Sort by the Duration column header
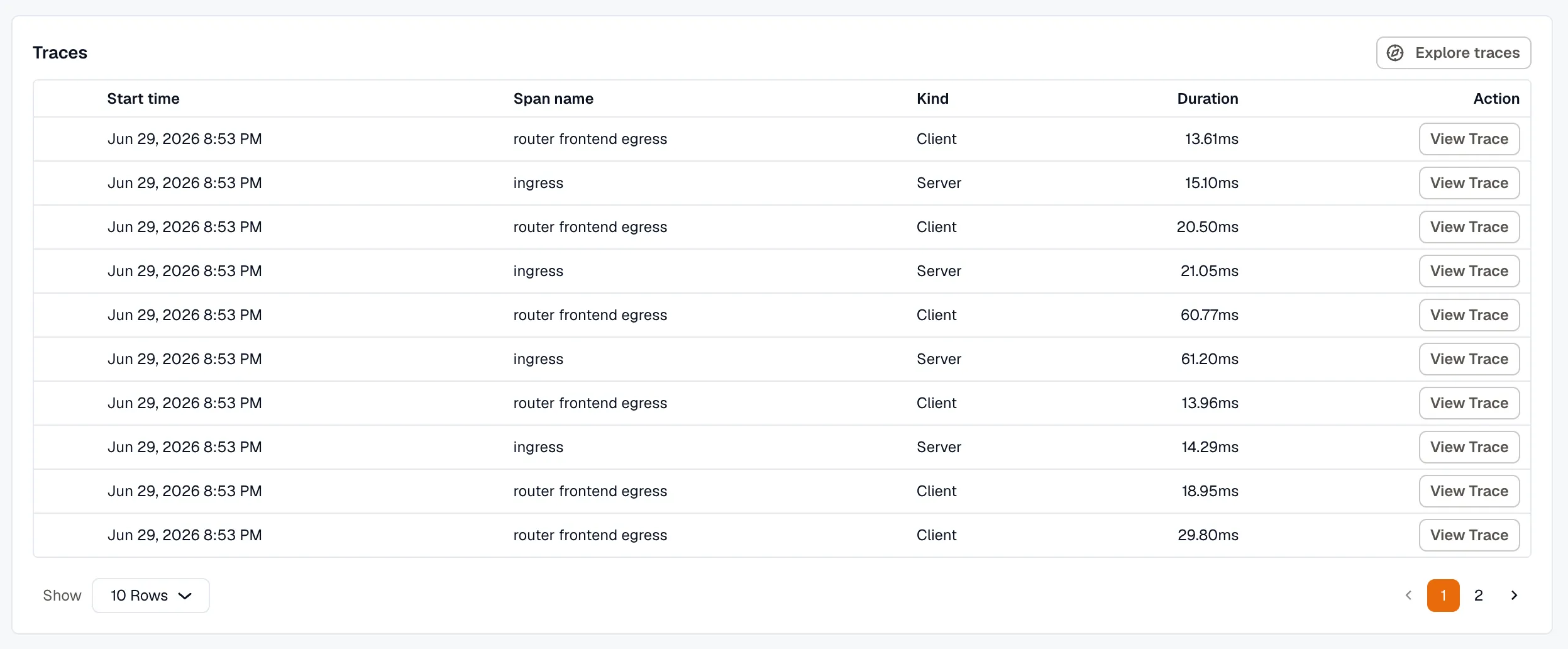This screenshot has width=1568, height=649. (1208, 99)
